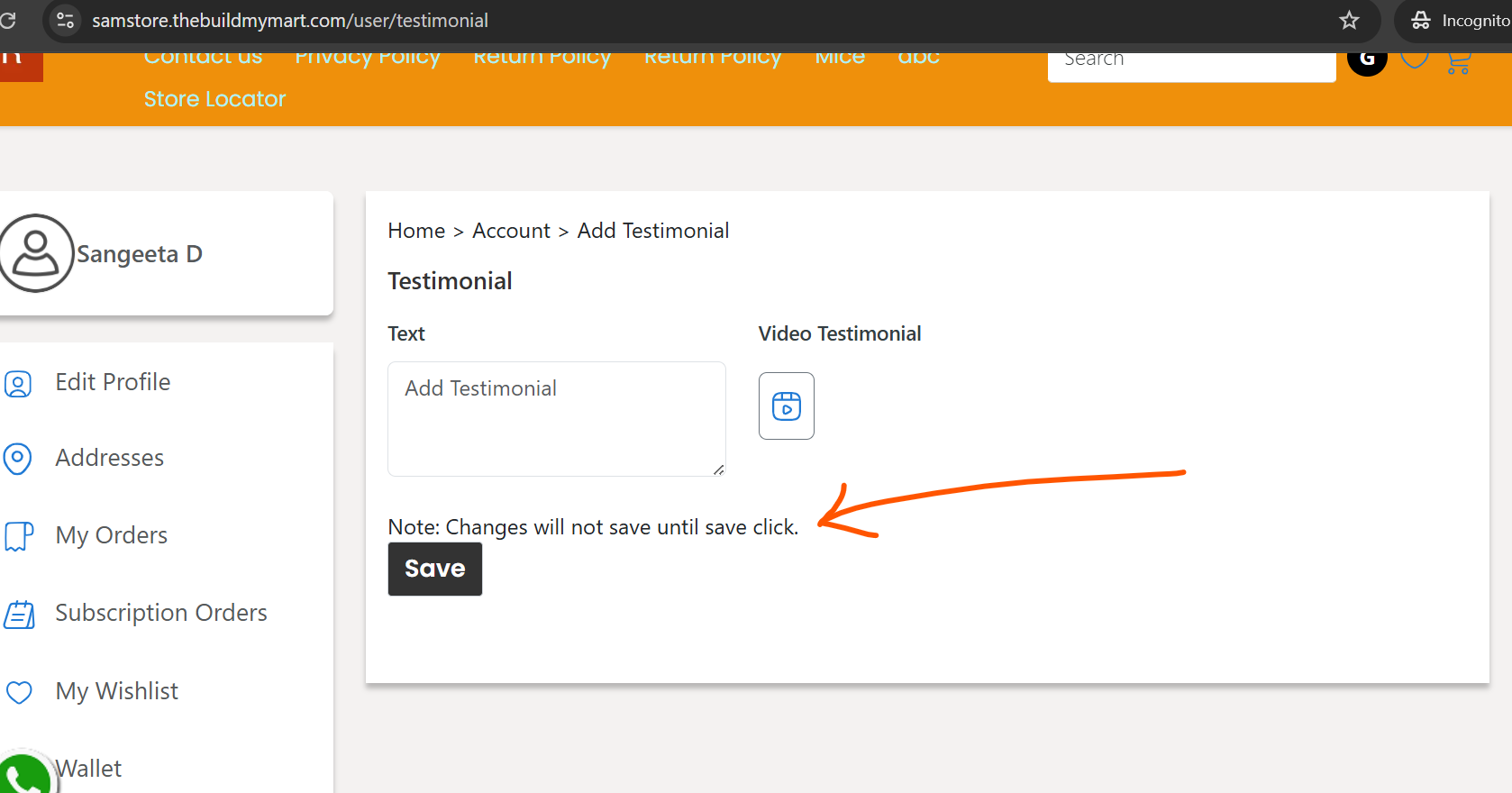Click the Edit Profile user icon
This screenshot has width=1512, height=793.
click(18, 384)
